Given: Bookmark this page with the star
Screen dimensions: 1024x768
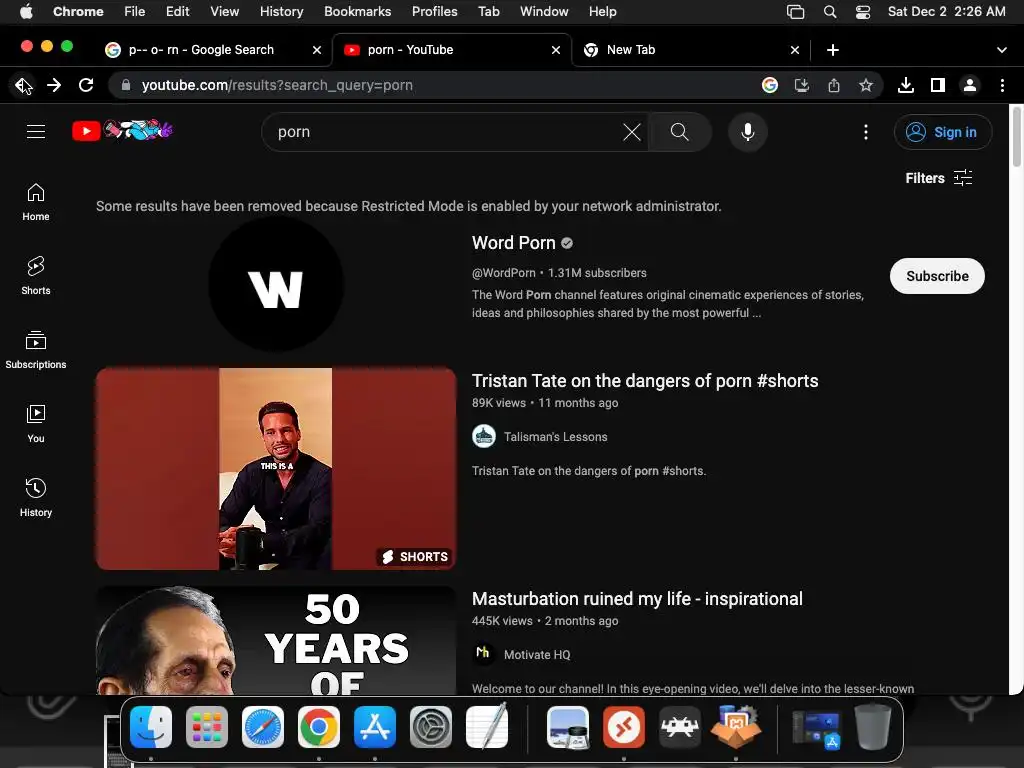Looking at the screenshot, I should tap(866, 85).
